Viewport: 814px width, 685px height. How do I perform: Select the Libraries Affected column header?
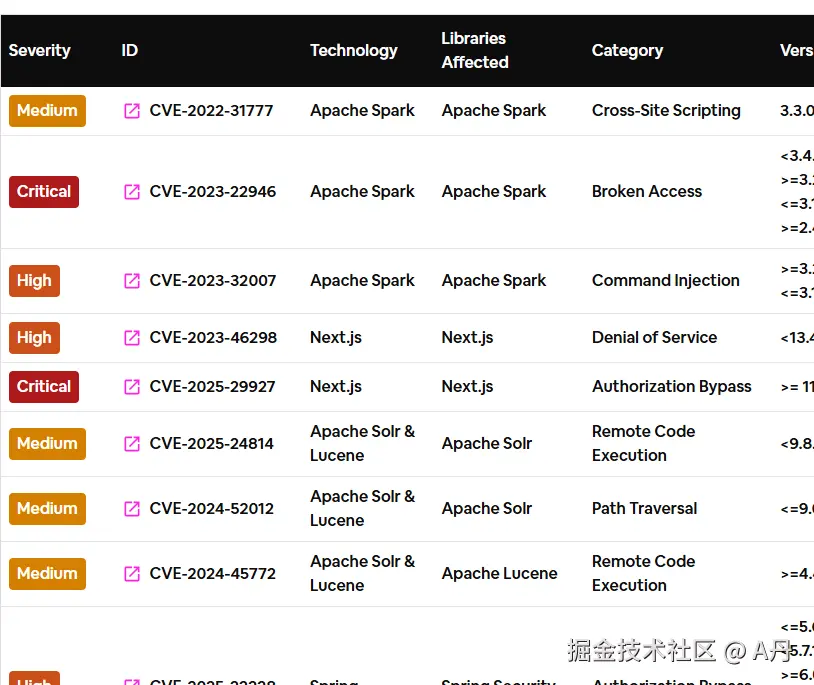474,51
